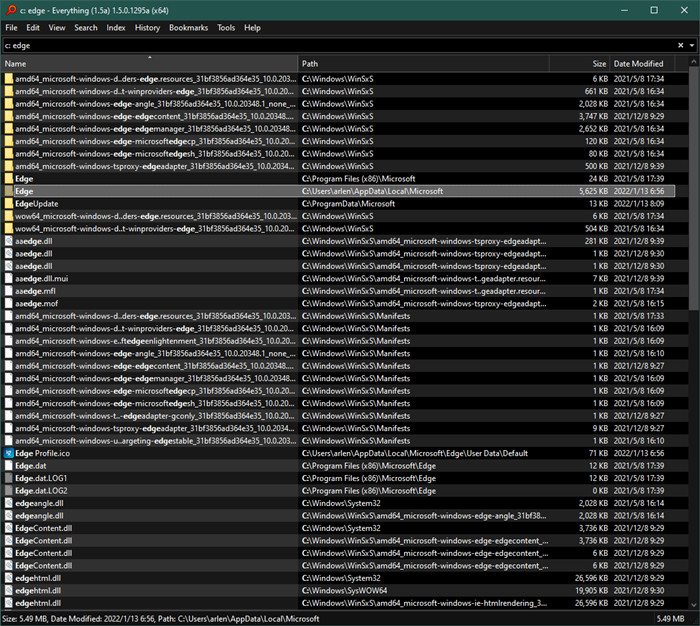Click path C:\ProgramData\Microsoft
The height and width of the screenshot is (626, 700).
pyautogui.click(x=348, y=204)
